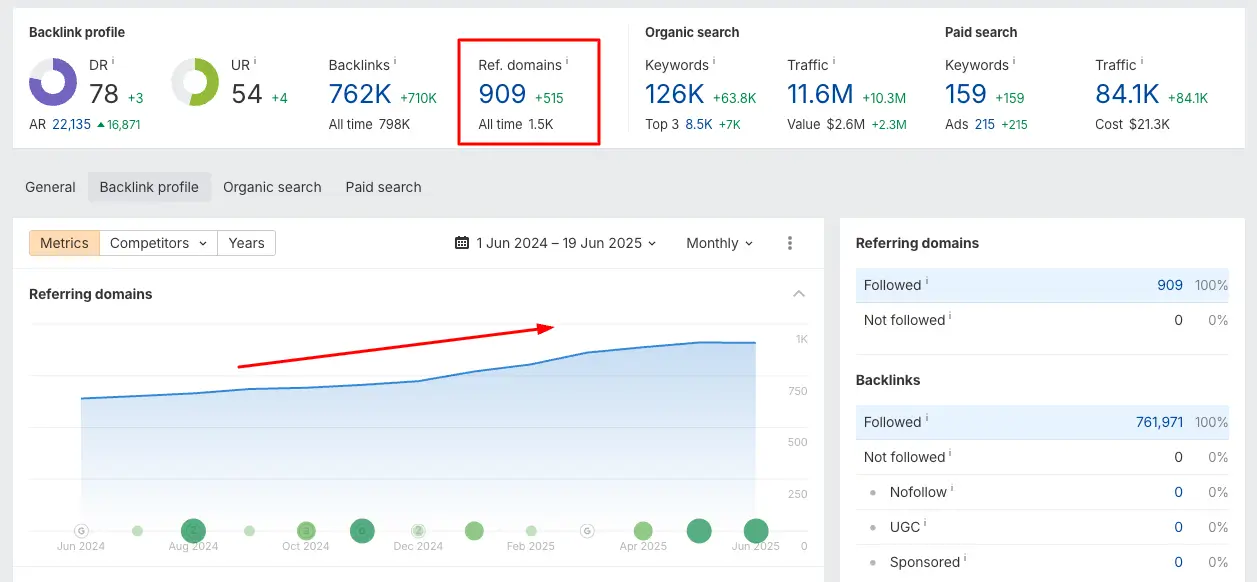Toggle the Years chart mode
The image size is (1257, 582).
tap(246, 243)
